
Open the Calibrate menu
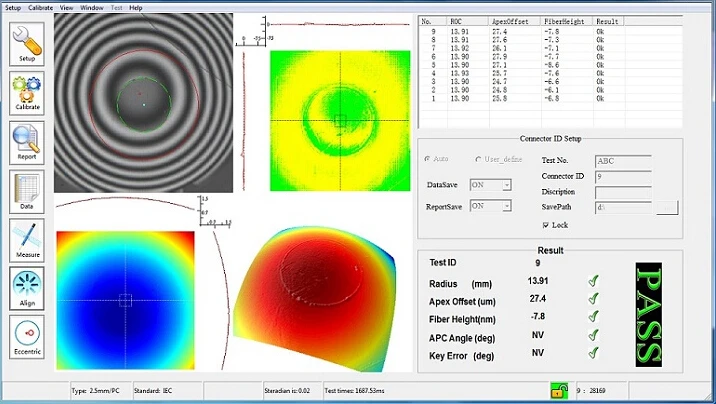[x=41, y=7]
